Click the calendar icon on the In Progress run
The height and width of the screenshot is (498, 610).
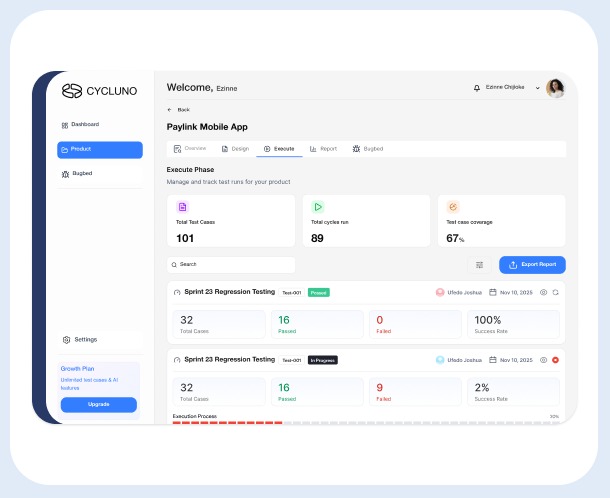coord(493,360)
